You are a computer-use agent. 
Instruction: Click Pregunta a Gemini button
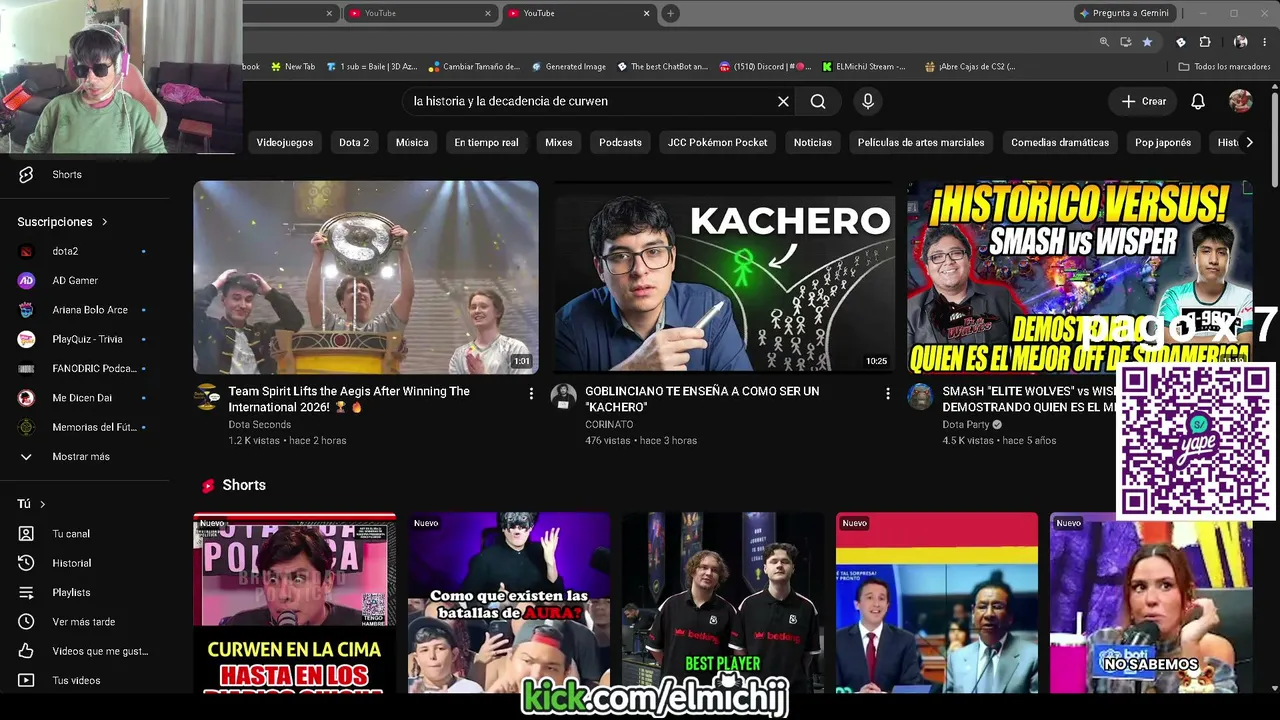pyautogui.click(x=1124, y=13)
